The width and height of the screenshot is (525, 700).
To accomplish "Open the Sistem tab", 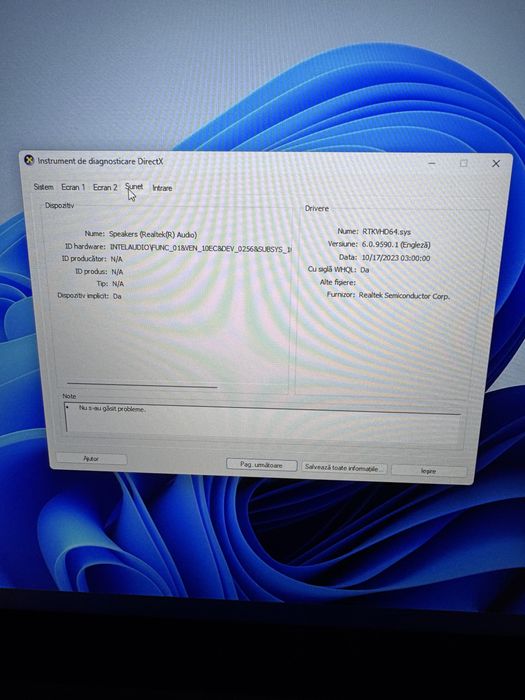I will pyautogui.click(x=43, y=187).
